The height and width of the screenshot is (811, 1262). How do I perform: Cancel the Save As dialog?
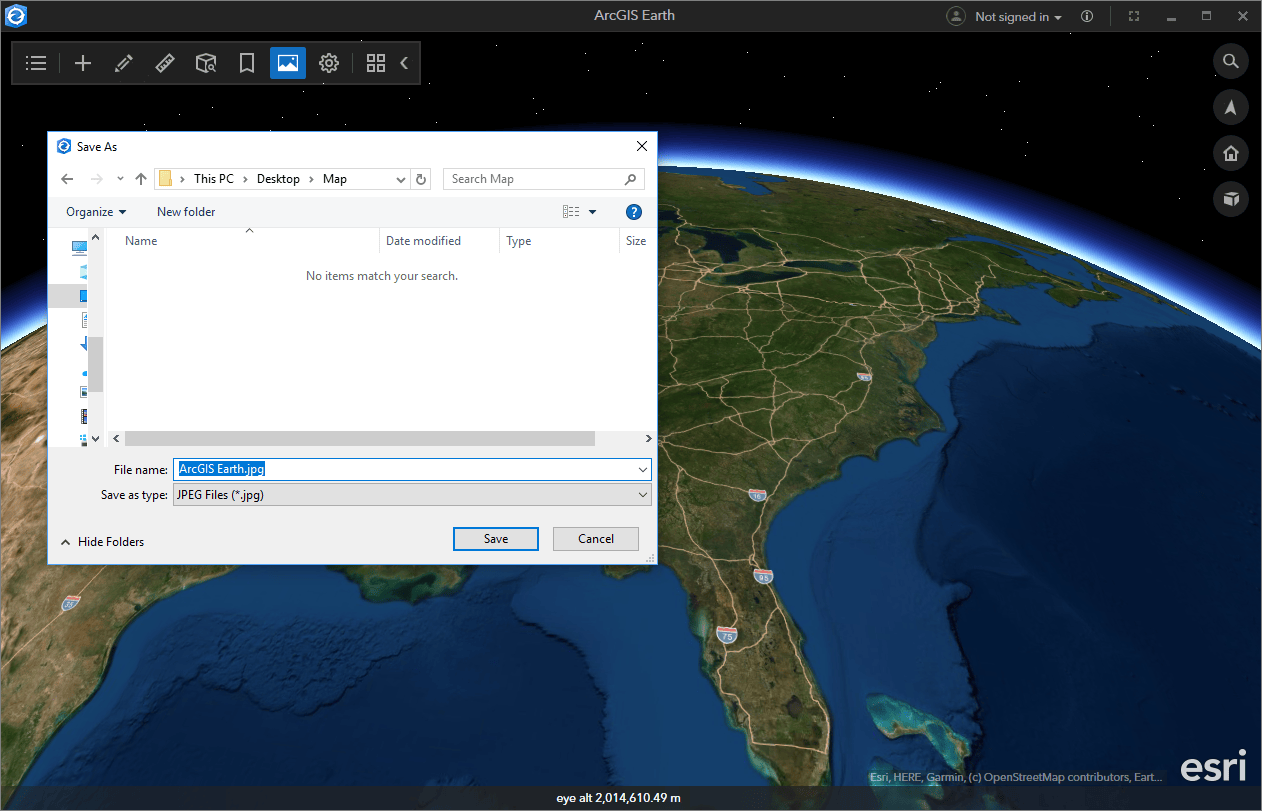click(595, 538)
